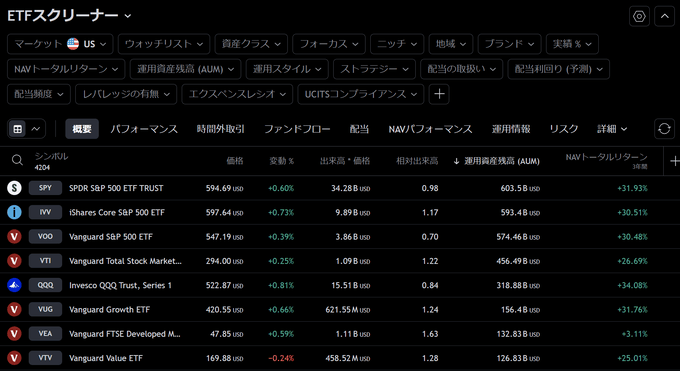Click the QQQ ticker badge
Image resolution: width=680 pixels, height=371 pixels.
click(x=46, y=285)
